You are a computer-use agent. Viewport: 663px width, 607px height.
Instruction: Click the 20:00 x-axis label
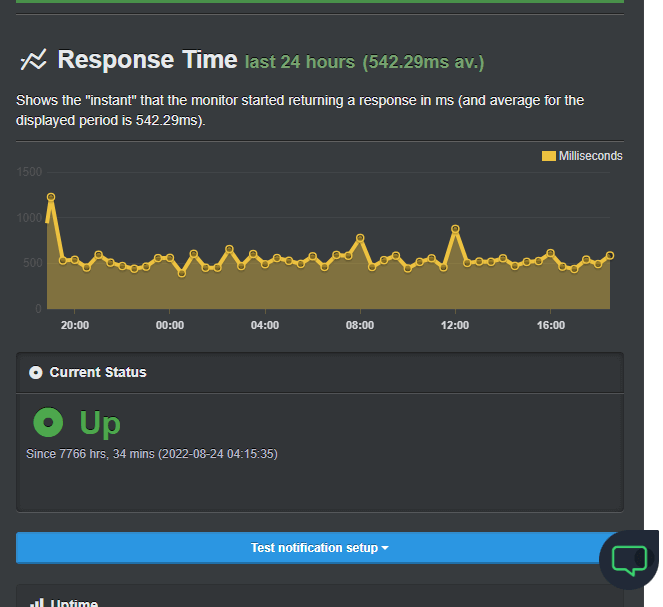pyautogui.click(x=75, y=325)
